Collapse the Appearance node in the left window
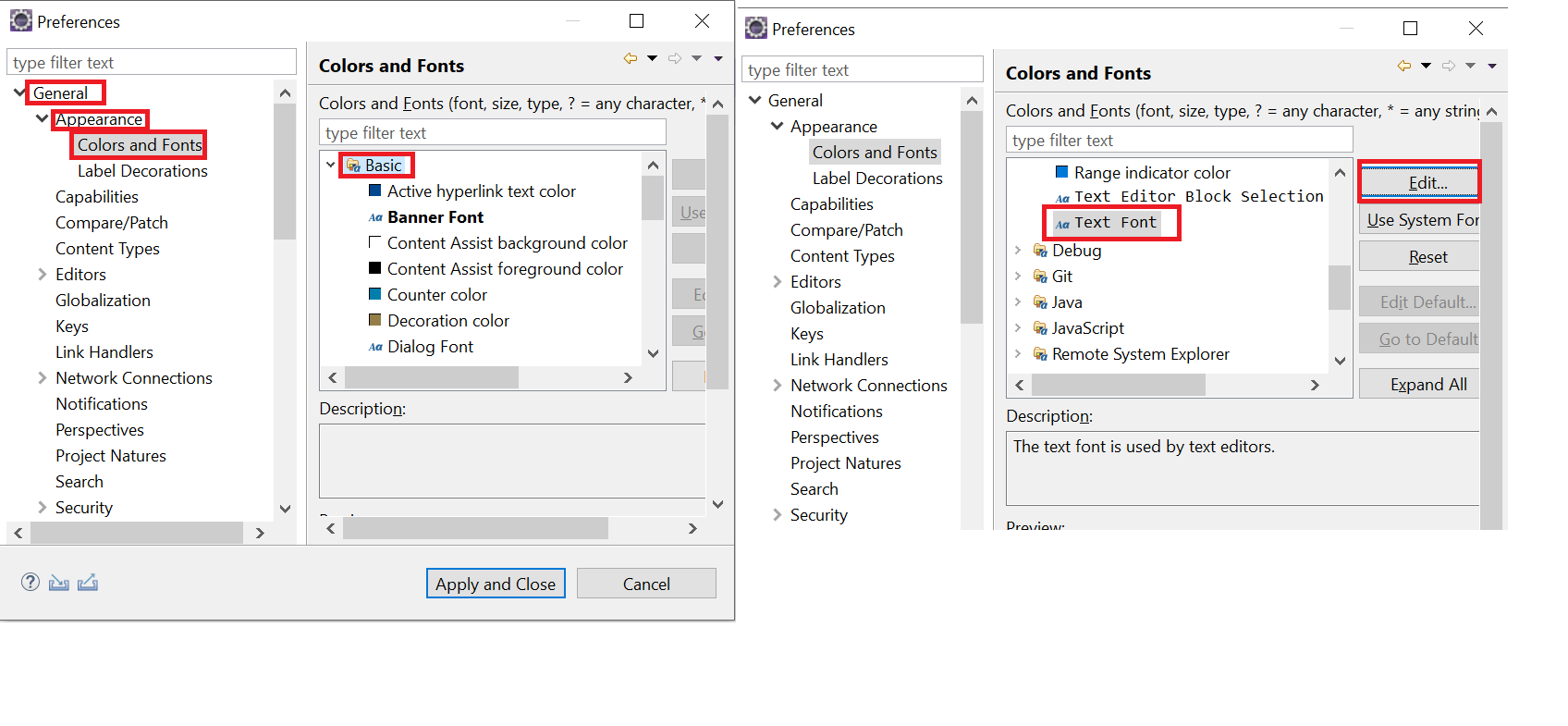Image resolution: width=1568 pixels, height=726 pixels. tap(42, 118)
